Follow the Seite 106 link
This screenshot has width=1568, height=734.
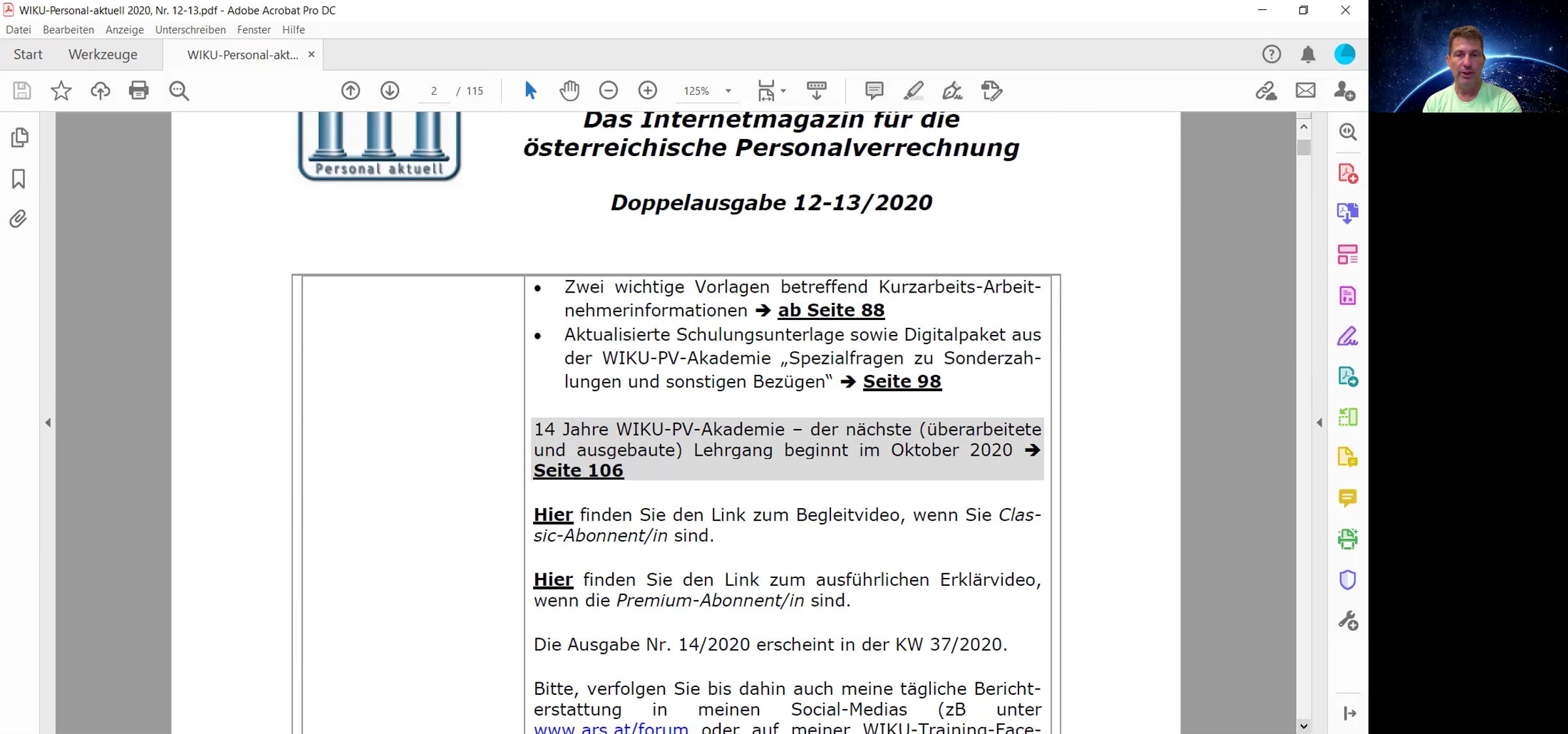[578, 470]
